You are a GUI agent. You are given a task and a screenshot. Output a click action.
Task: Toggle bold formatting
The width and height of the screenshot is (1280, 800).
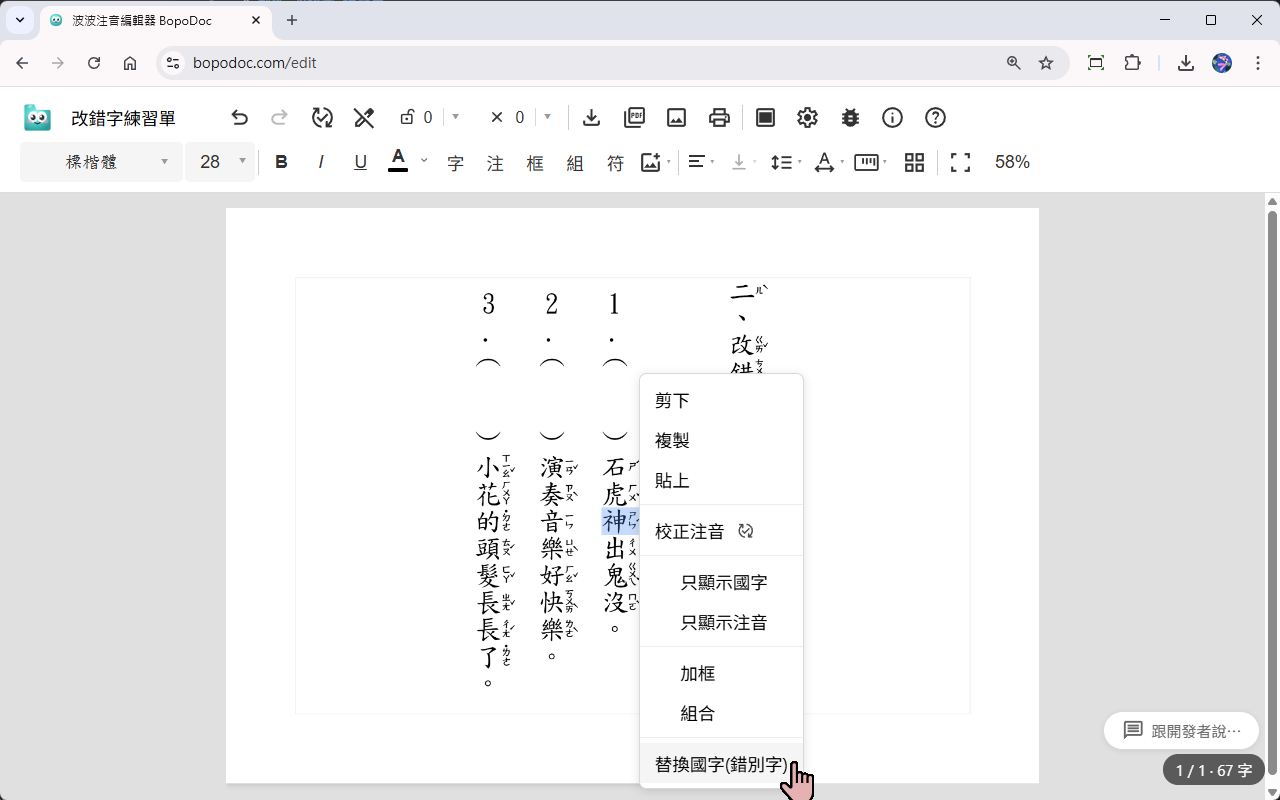pos(281,161)
